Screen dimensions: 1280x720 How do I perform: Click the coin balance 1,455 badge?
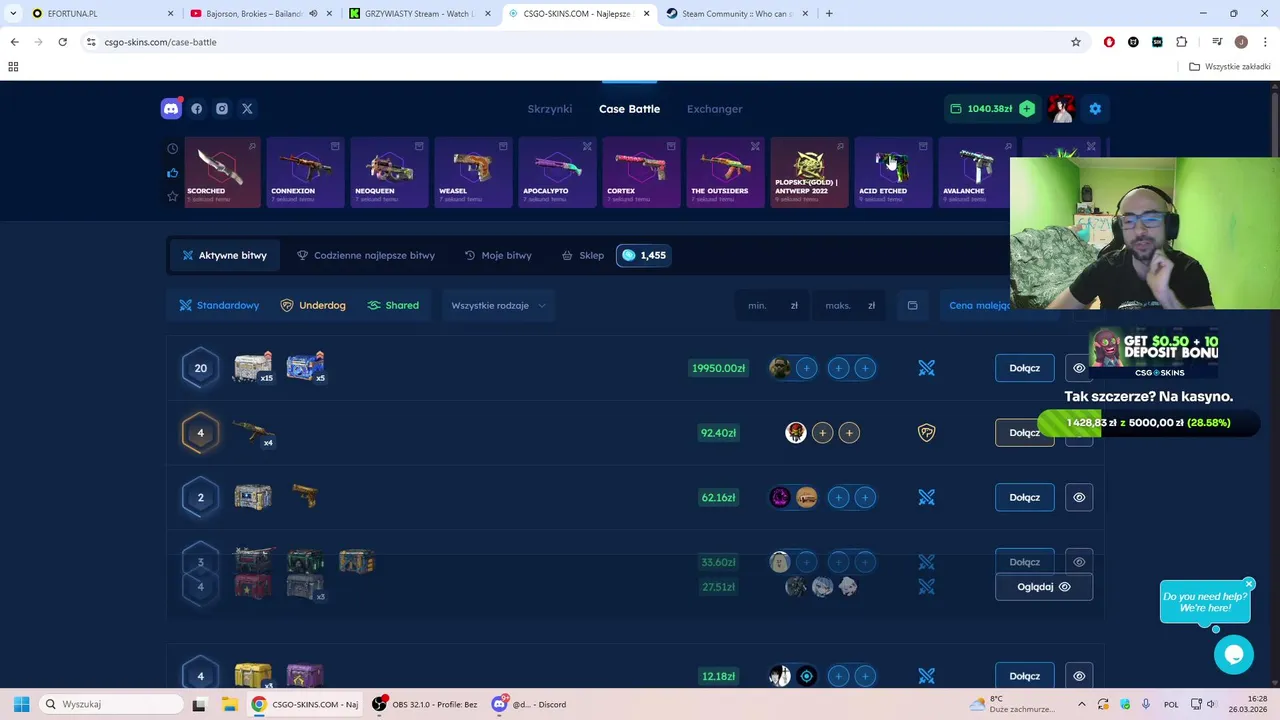[x=644, y=255]
